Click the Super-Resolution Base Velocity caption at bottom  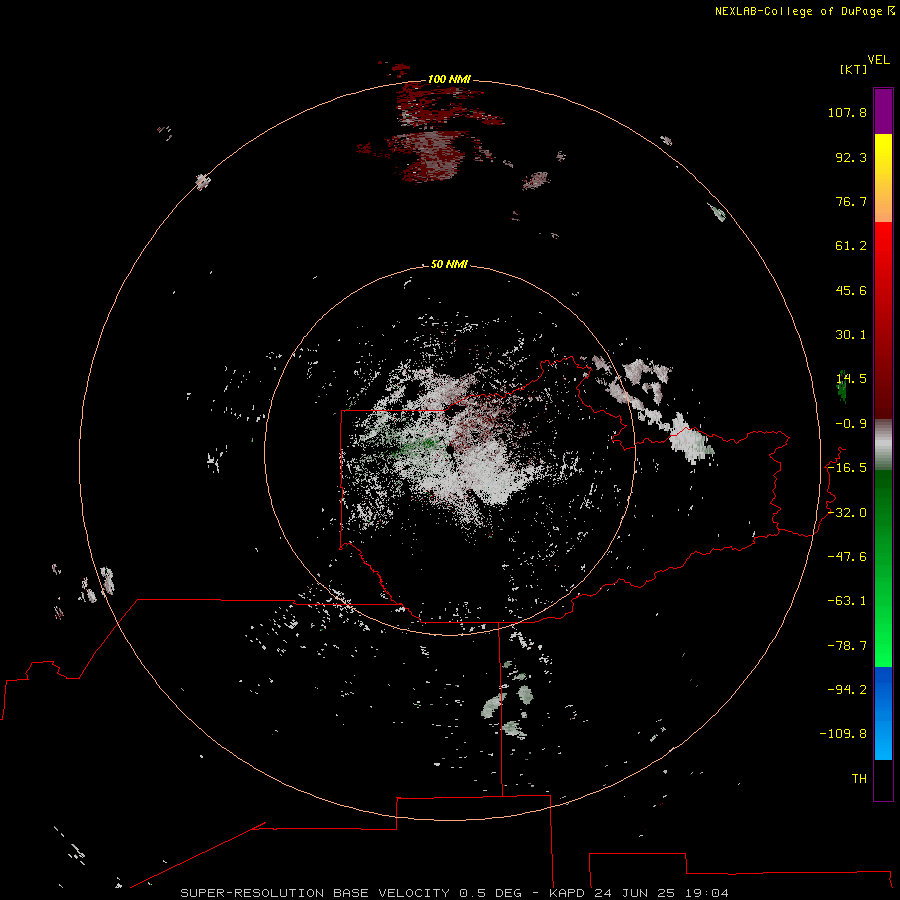point(455,893)
